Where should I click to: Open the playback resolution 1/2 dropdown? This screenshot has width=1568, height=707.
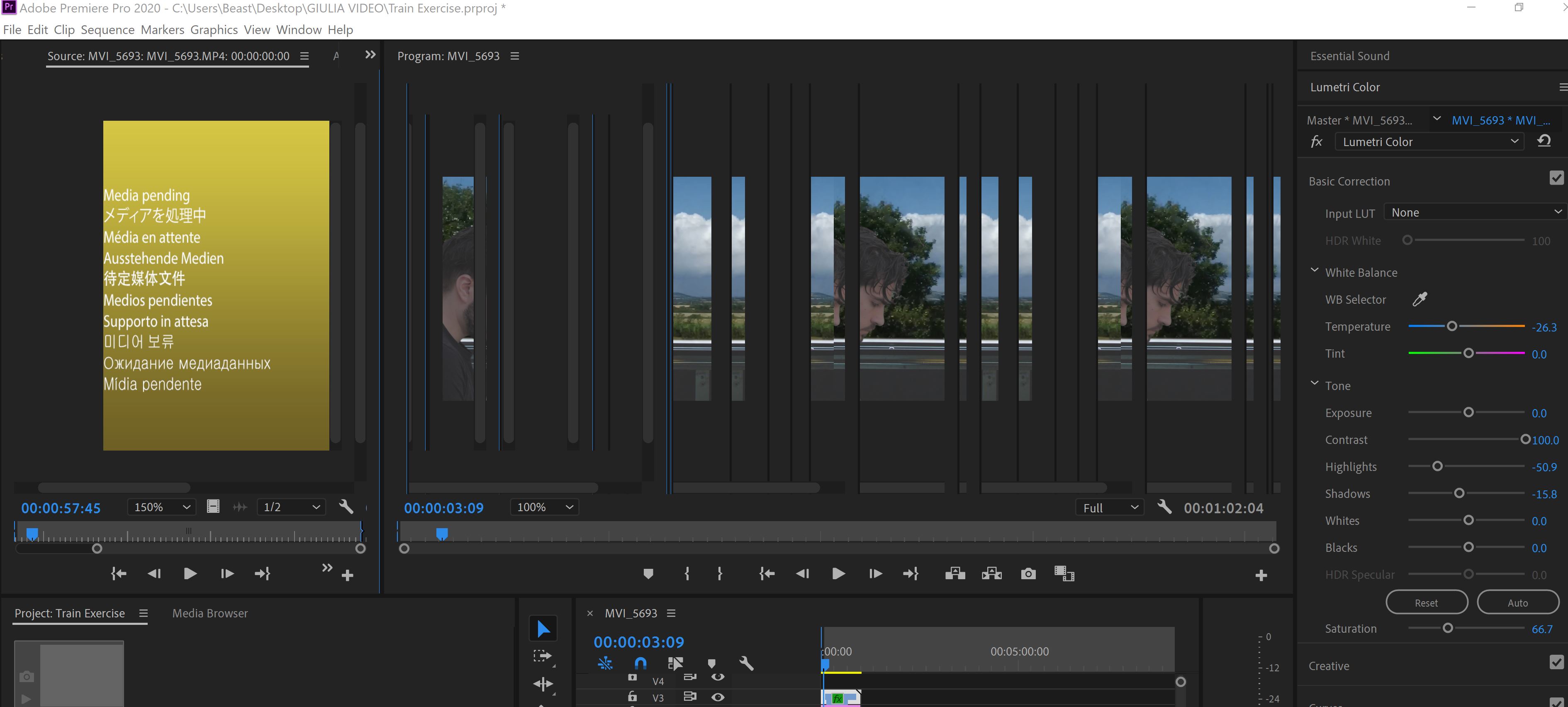click(291, 507)
